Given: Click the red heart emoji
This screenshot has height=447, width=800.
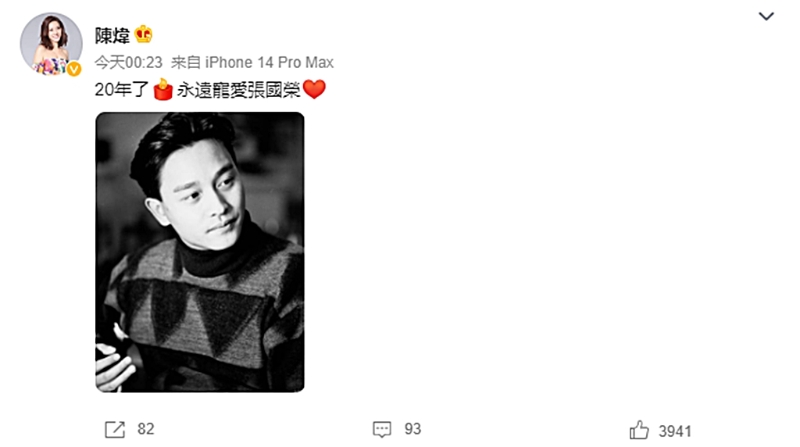Looking at the screenshot, I should [314, 89].
